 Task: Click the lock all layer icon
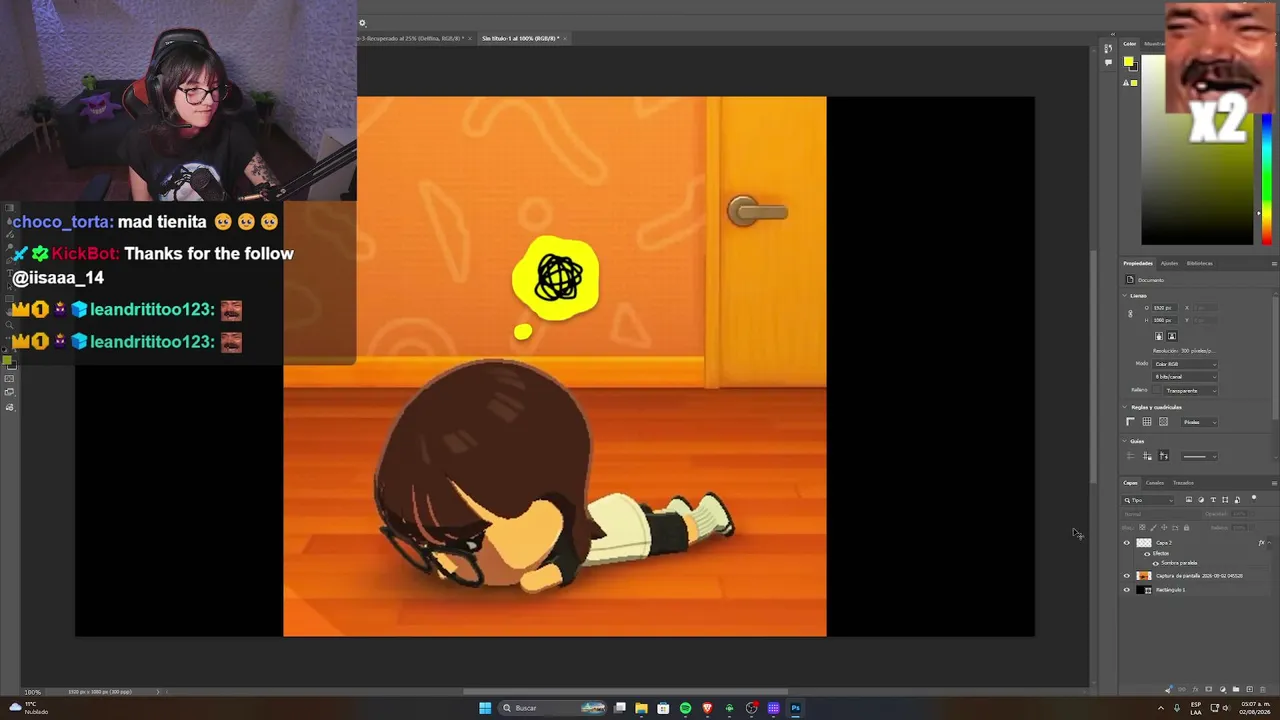[1186, 528]
